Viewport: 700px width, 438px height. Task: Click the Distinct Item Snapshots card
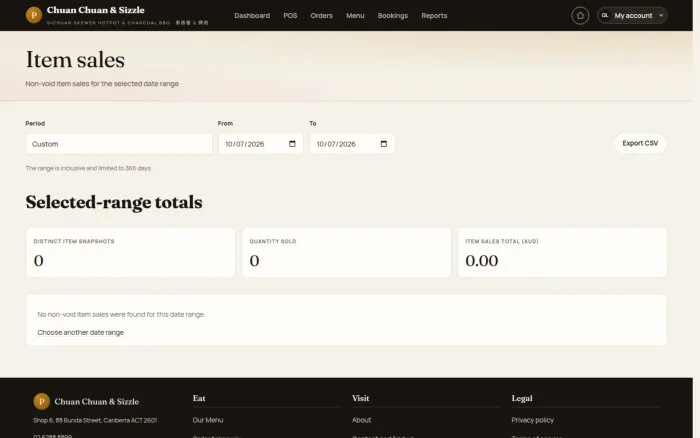coord(130,253)
